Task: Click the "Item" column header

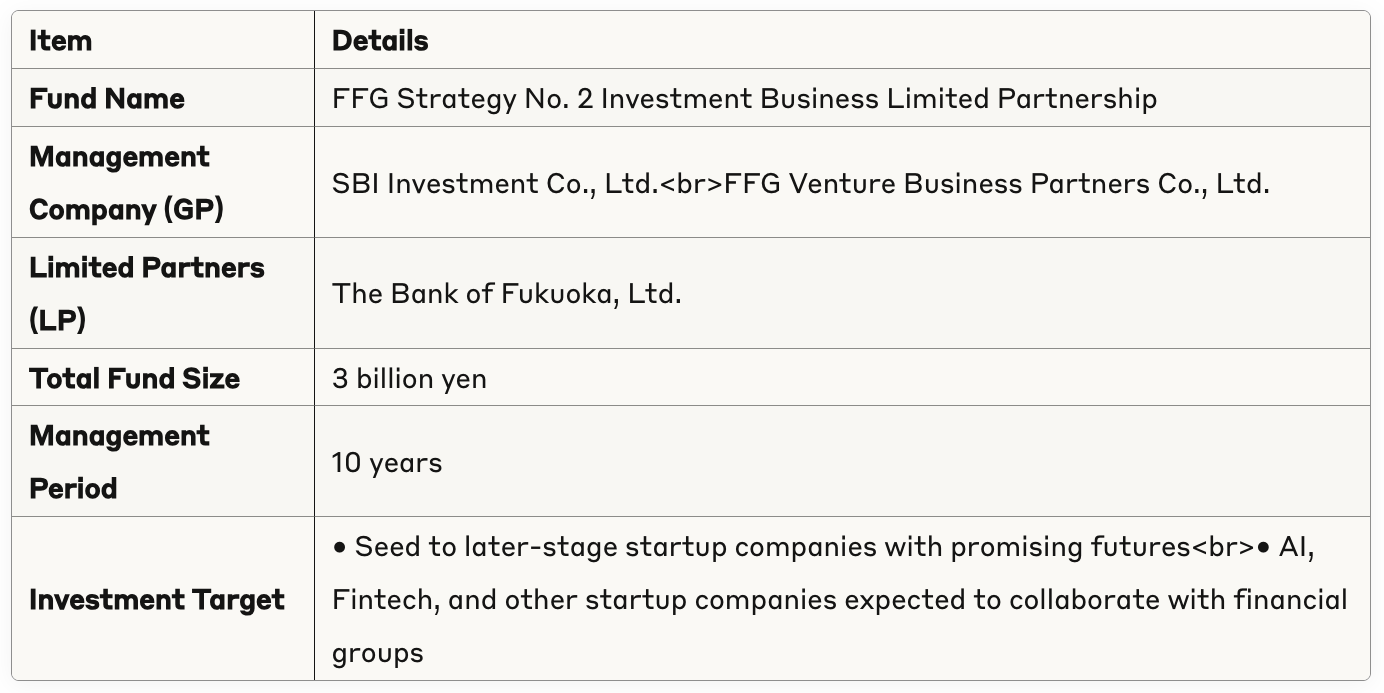Action: coord(60,41)
